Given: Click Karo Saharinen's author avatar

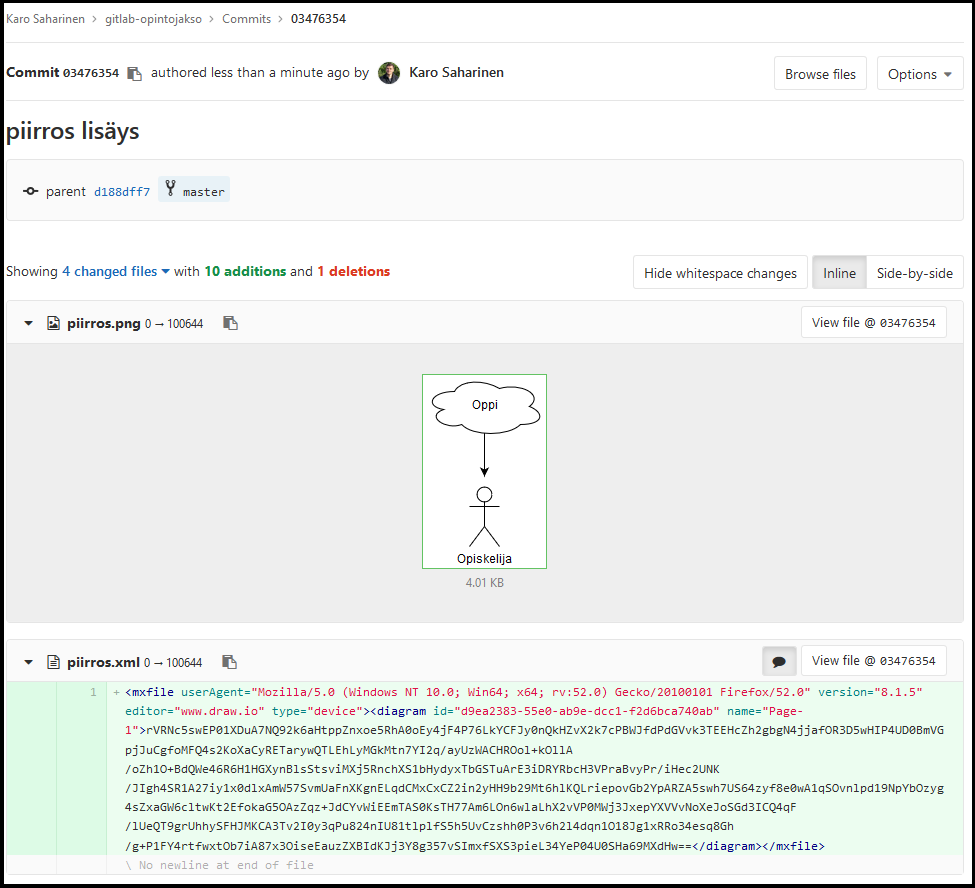Looking at the screenshot, I should click(x=389, y=73).
